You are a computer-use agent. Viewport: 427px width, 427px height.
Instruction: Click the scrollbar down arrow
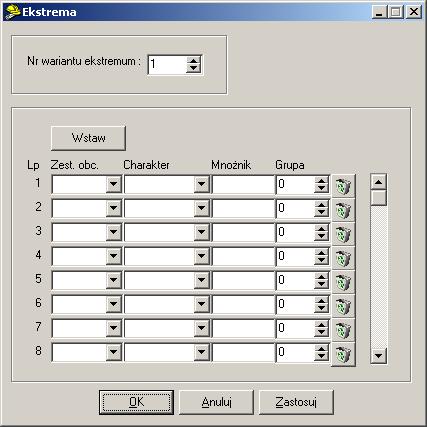tap(378, 355)
